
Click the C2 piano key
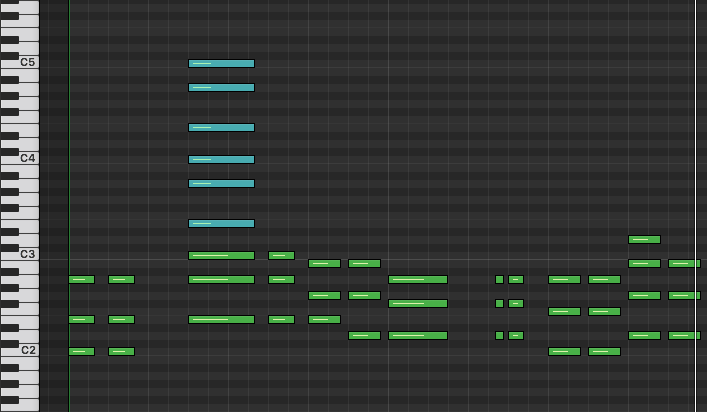(x=19, y=350)
